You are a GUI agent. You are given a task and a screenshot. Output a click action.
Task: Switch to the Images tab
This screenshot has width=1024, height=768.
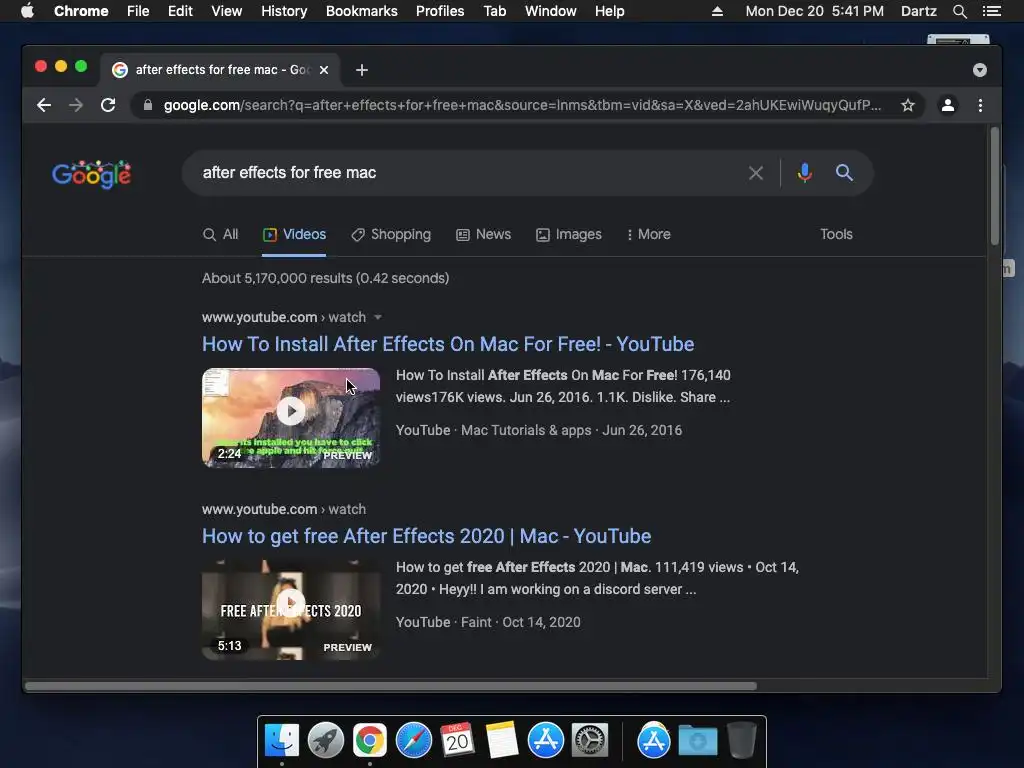(x=569, y=234)
